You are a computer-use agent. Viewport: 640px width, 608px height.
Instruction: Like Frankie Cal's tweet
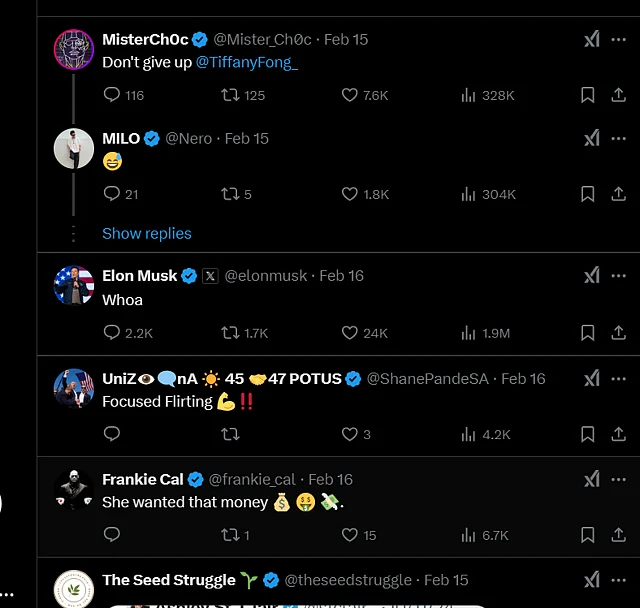(x=350, y=535)
